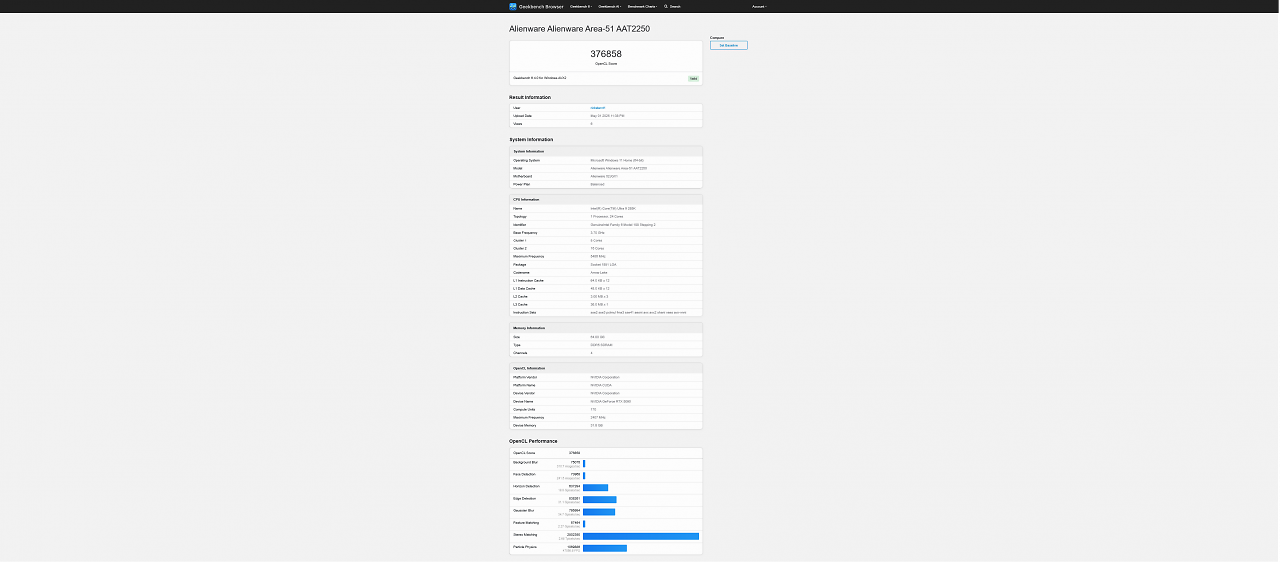Click the OpenCL Performance heading
1280x562 pixels.
click(x=533, y=441)
